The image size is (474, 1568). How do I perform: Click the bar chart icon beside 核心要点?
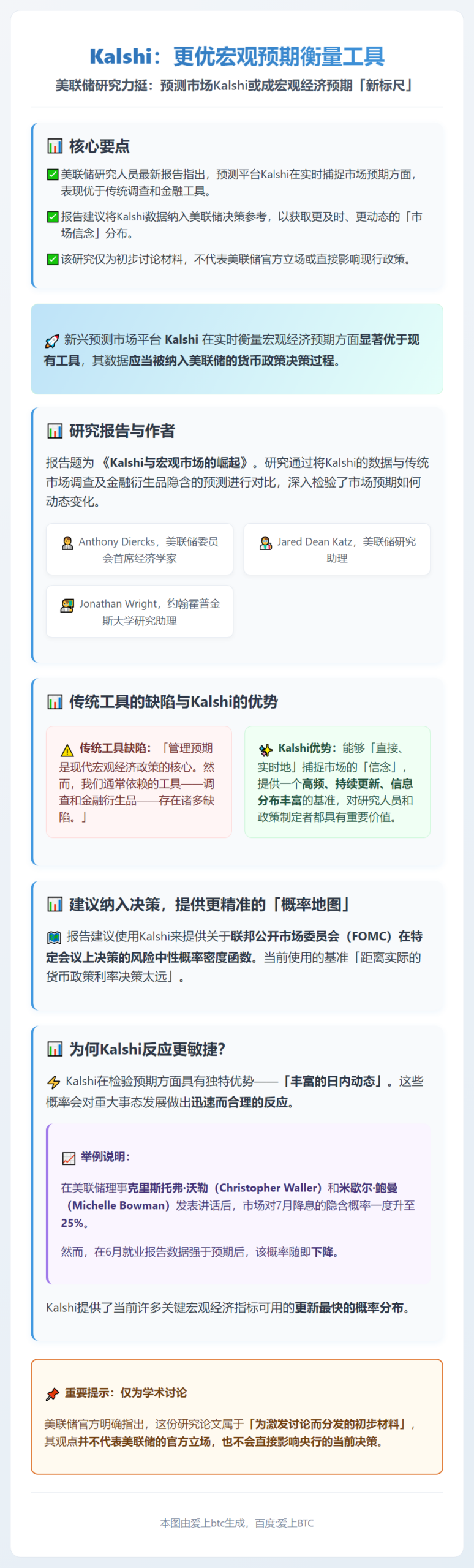pyautogui.click(x=55, y=146)
